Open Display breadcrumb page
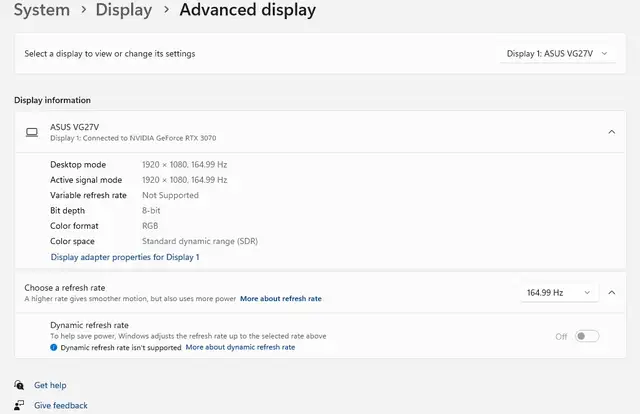 coord(124,10)
